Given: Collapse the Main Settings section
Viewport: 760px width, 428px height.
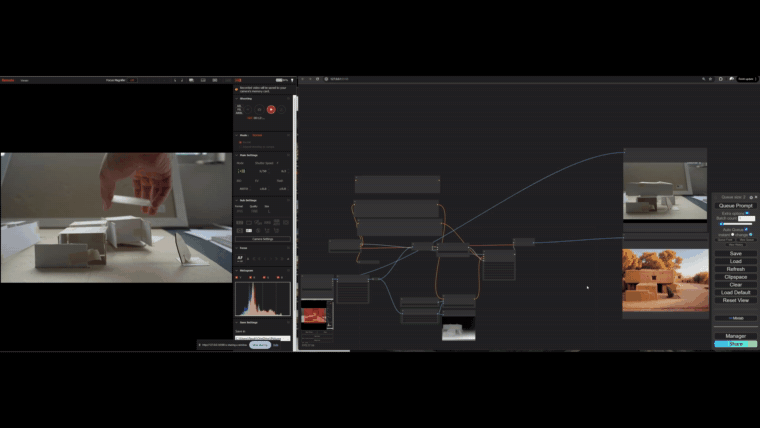Looking at the screenshot, I should tap(237, 155).
